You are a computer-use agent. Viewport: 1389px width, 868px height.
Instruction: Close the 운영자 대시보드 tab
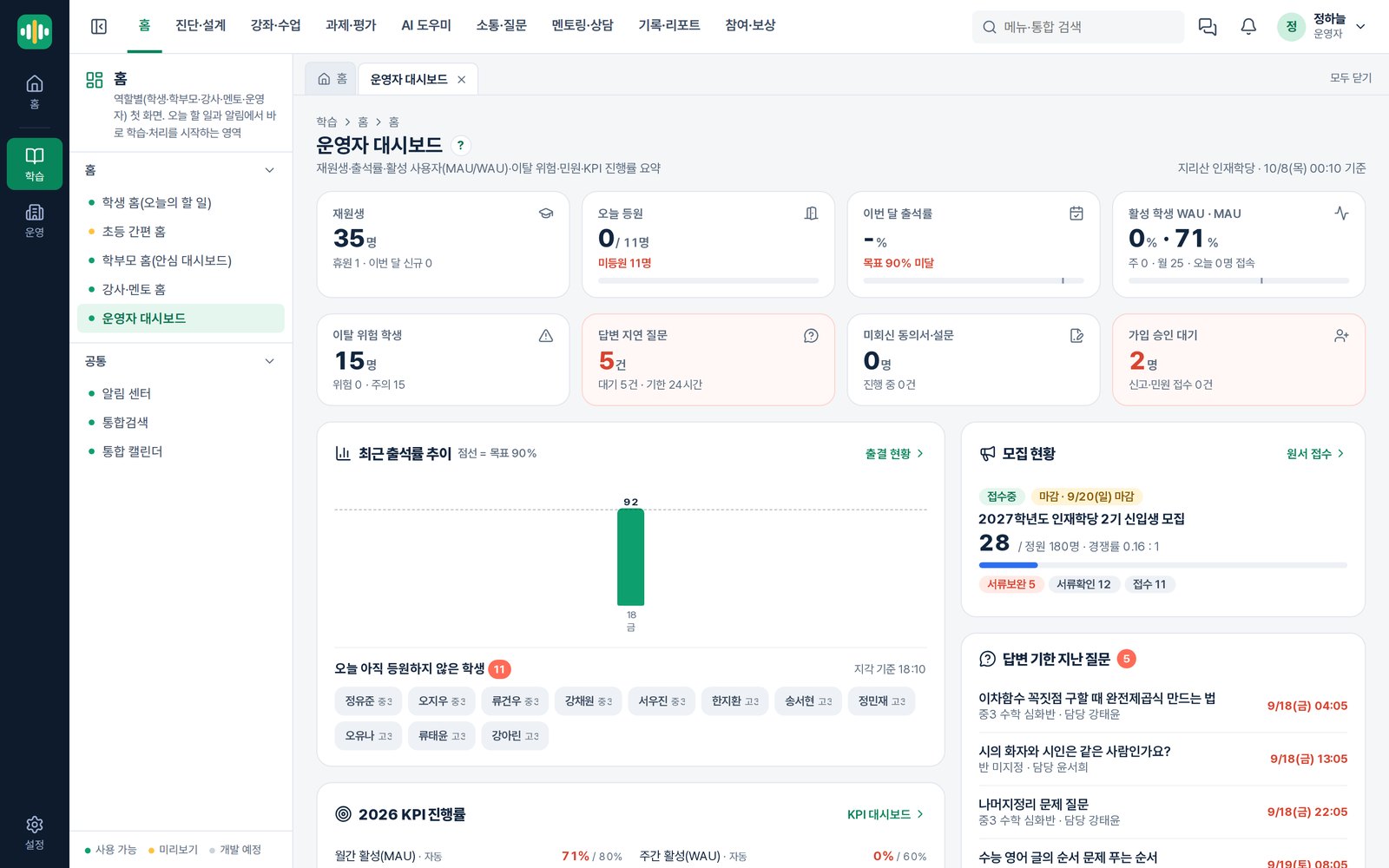461,80
